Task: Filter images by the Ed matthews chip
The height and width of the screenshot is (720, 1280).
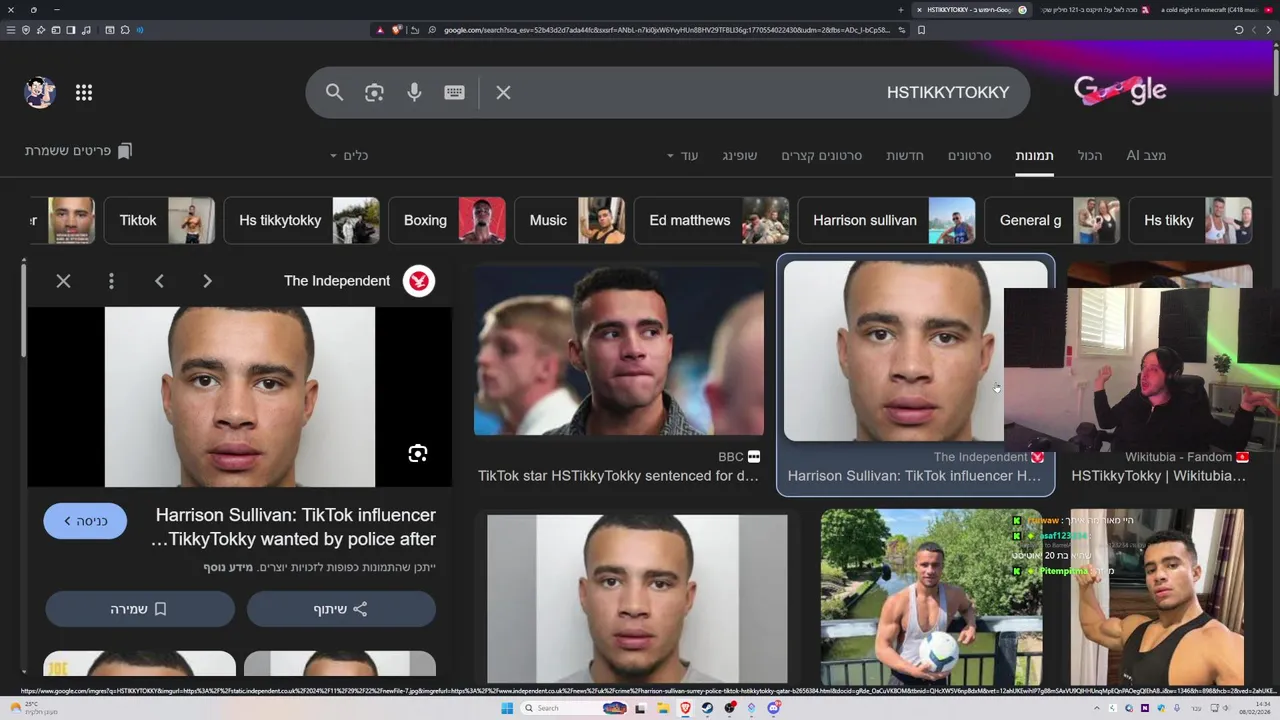Action: [712, 220]
